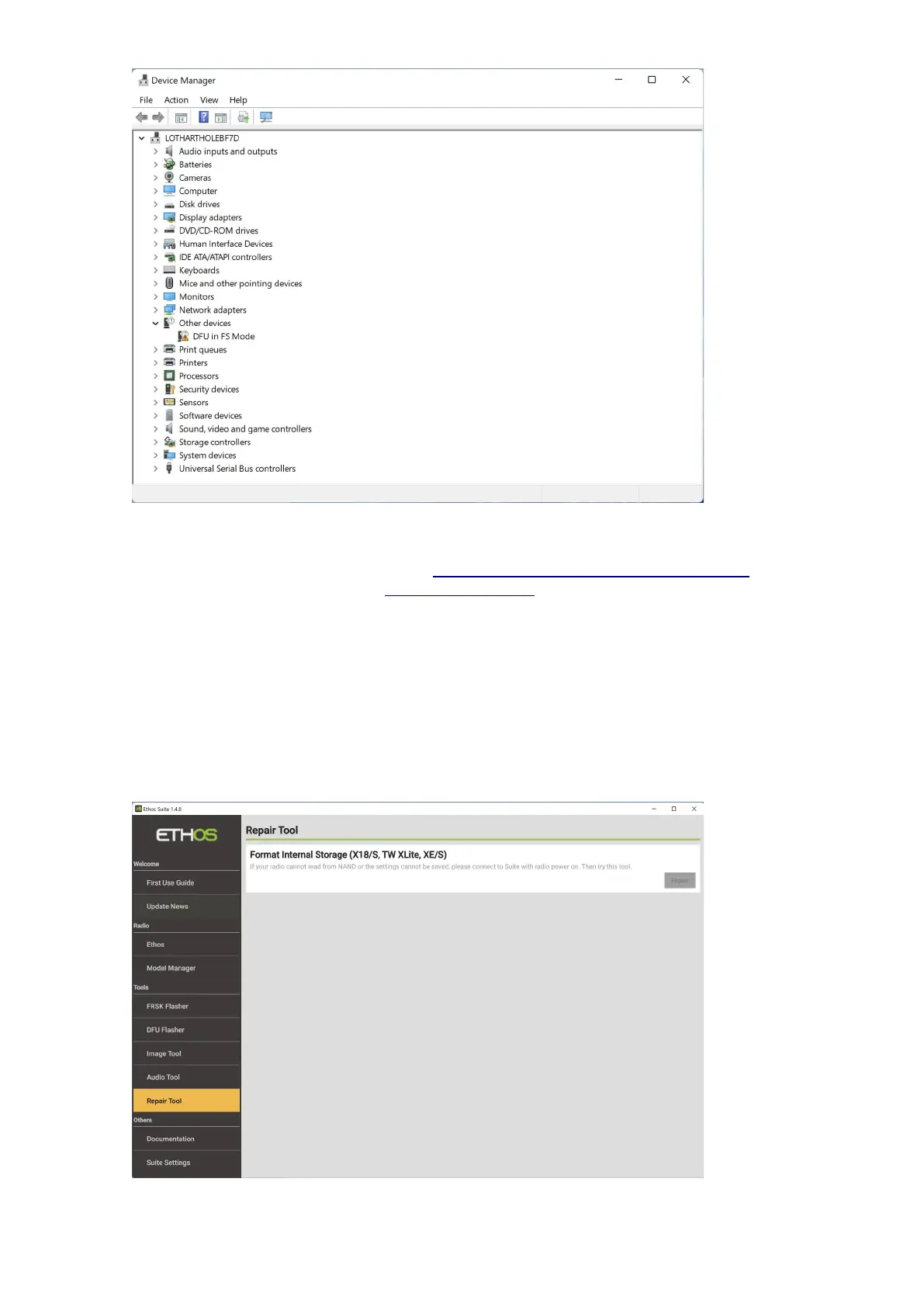Select DFU in FS Mode device

[223, 336]
